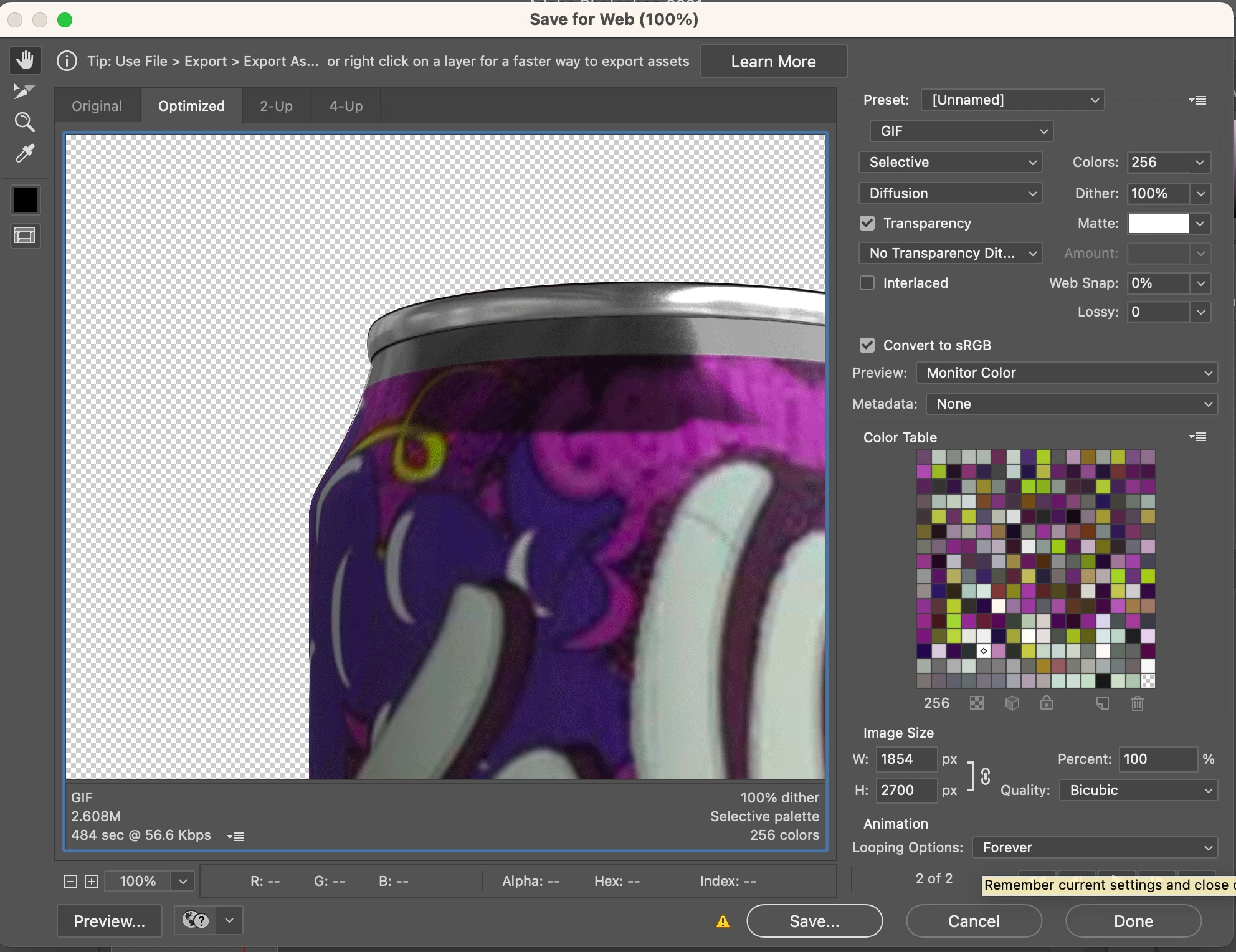Click the Save... button
Screen dimensions: 1236x952
[814, 921]
